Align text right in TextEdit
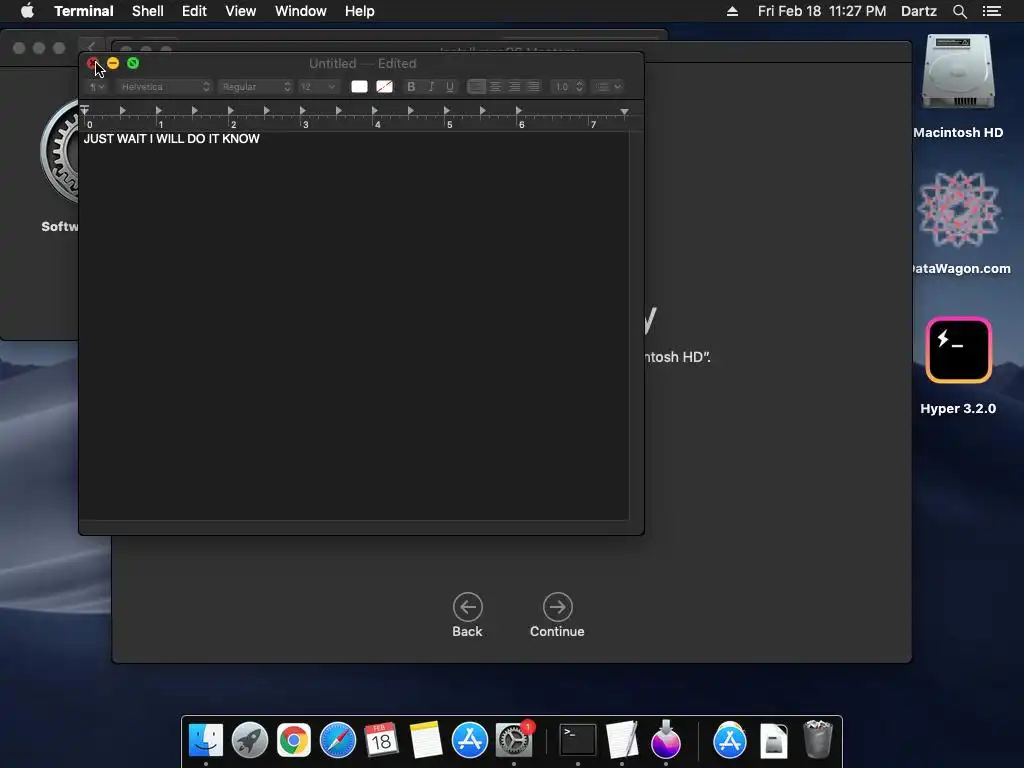This screenshot has height=768, width=1024. tap(515, 86)
